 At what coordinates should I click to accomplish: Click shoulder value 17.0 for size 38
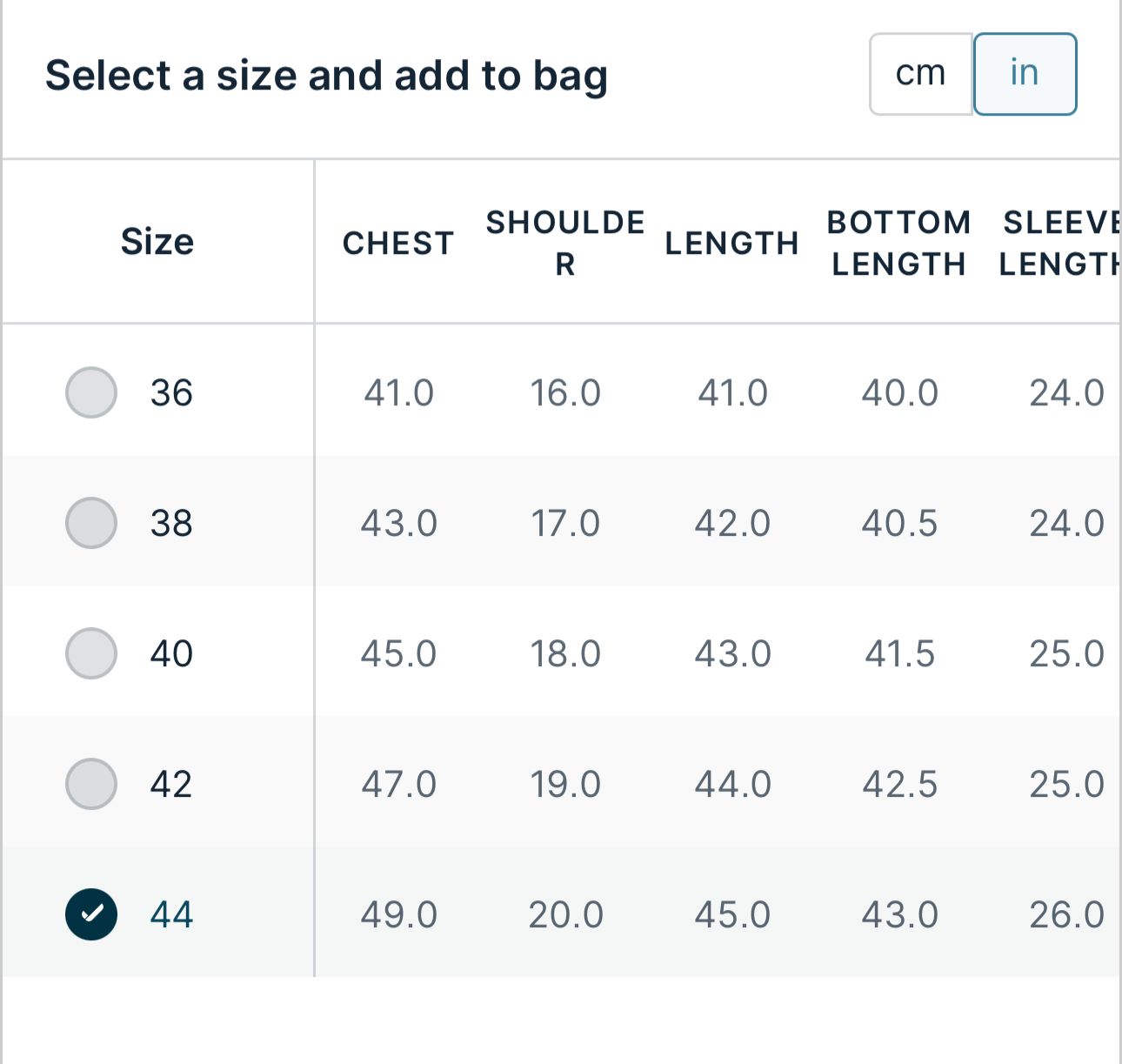point(565,524)
